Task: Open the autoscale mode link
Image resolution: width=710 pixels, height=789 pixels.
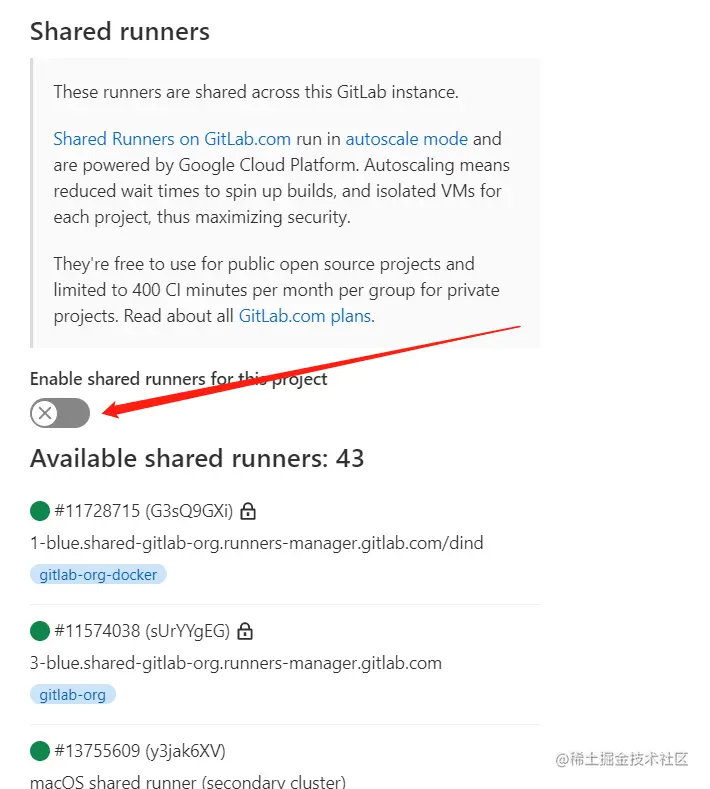Action: [x=407, y=139]
